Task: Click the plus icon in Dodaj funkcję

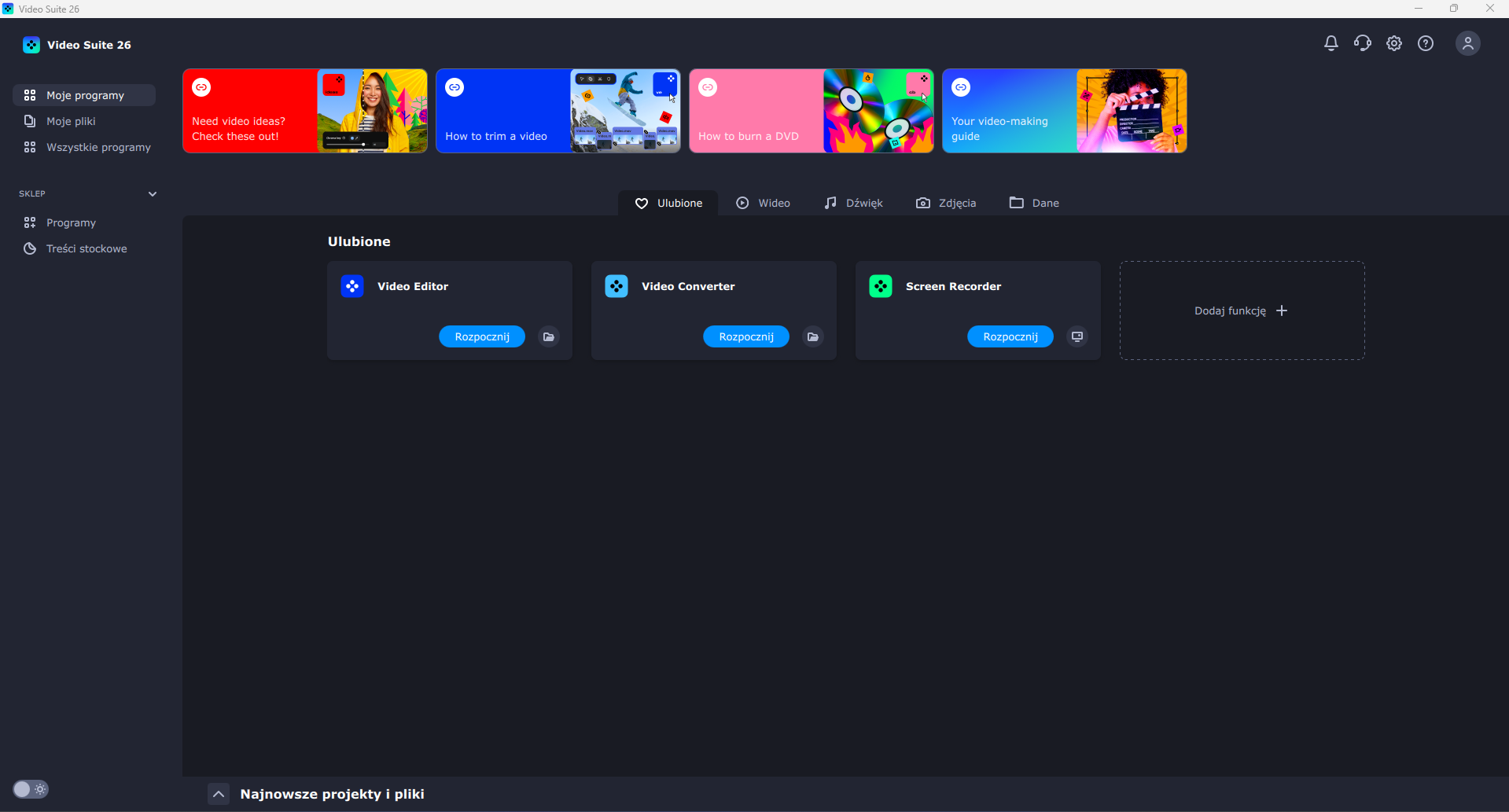Action: pyautogui.click(x=1282, y=310)
